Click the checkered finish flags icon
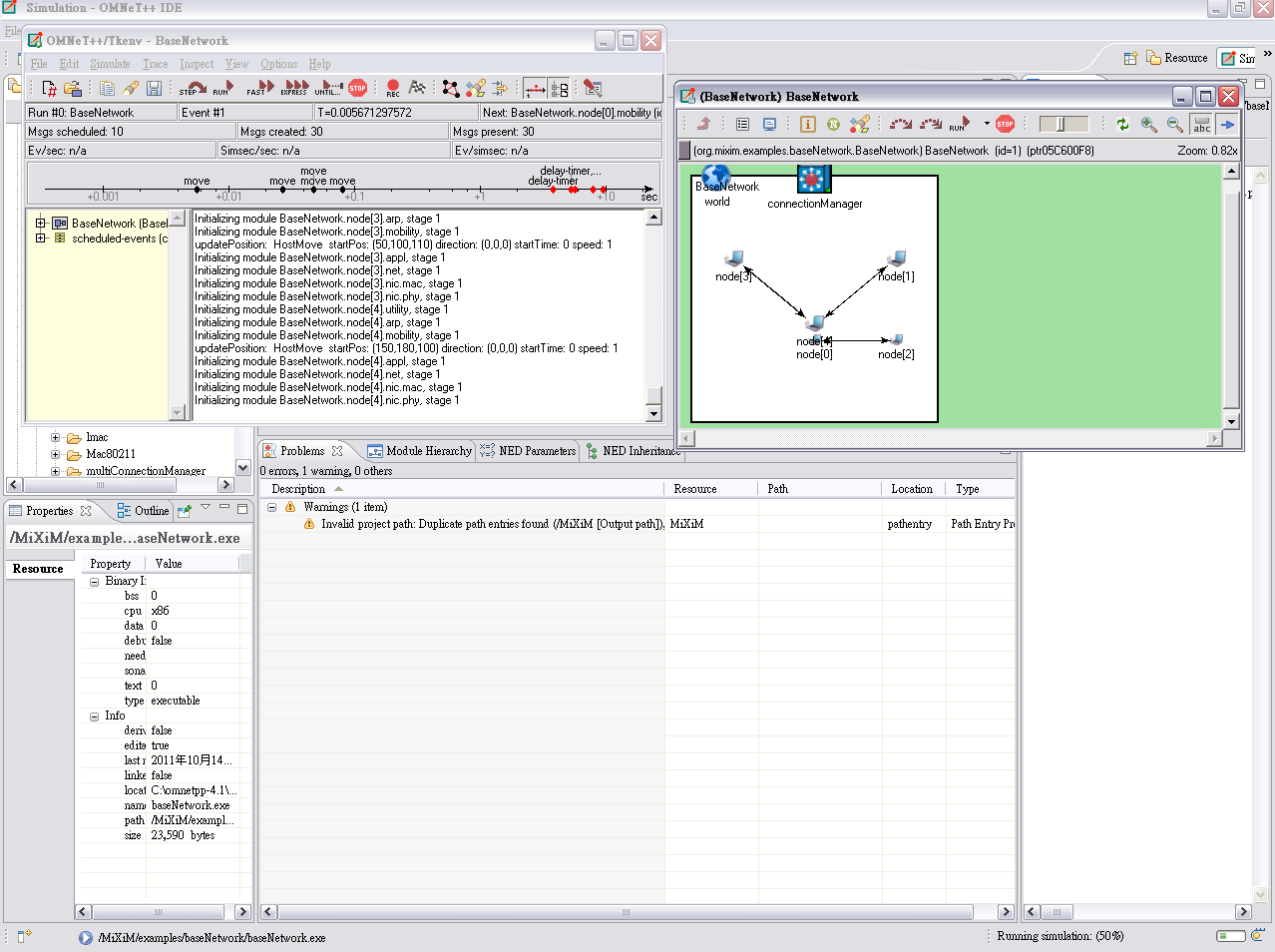This screenshot has height=952, width=1275. (x=418, y=88)
